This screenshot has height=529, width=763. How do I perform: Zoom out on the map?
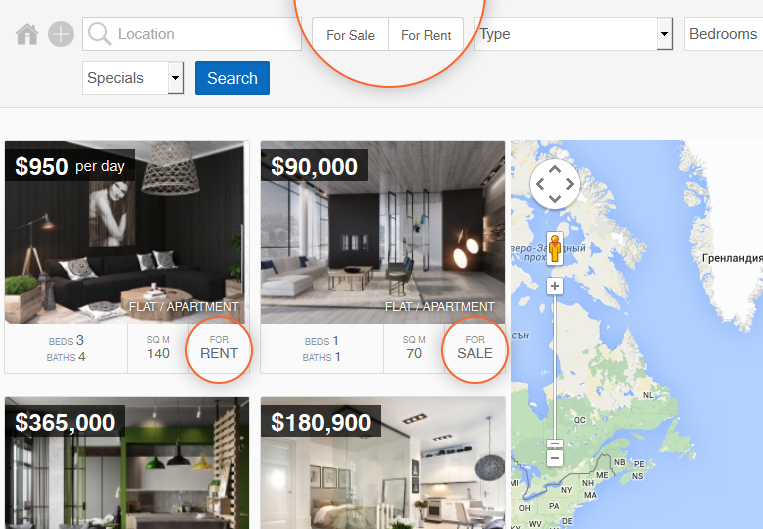pyautogui.click(x=555, y=458)
